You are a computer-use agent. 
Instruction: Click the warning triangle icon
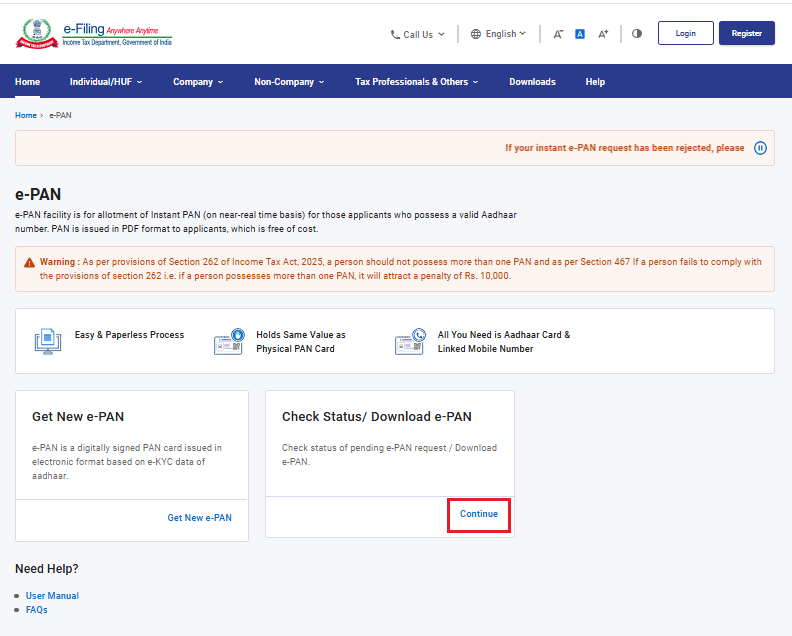tap(29, 263)
